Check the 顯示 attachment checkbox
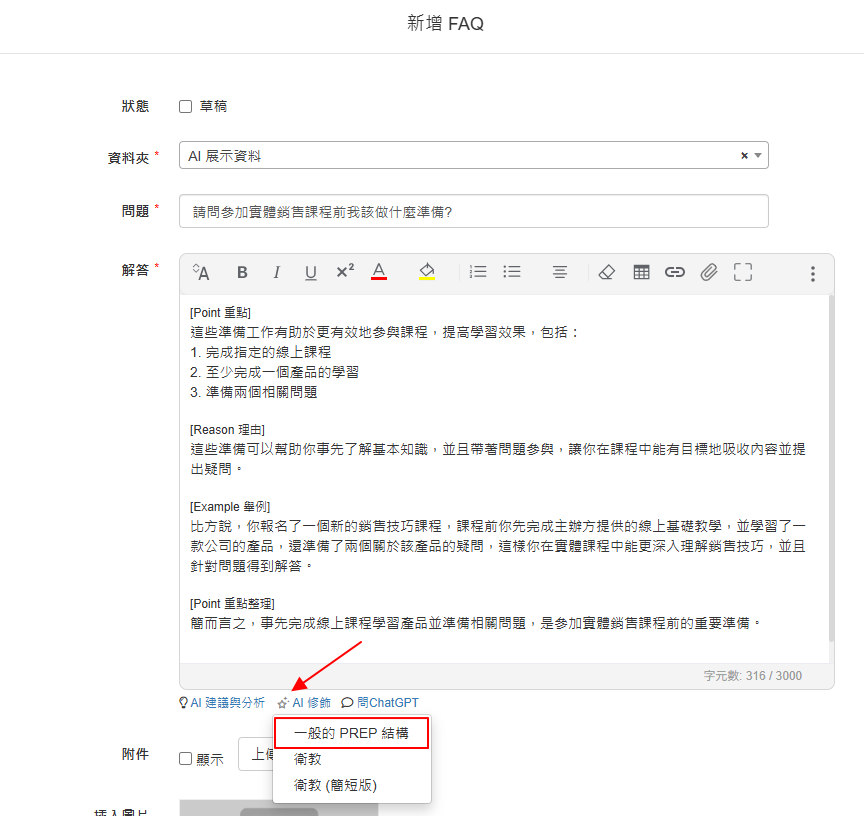 pos(186,759)
